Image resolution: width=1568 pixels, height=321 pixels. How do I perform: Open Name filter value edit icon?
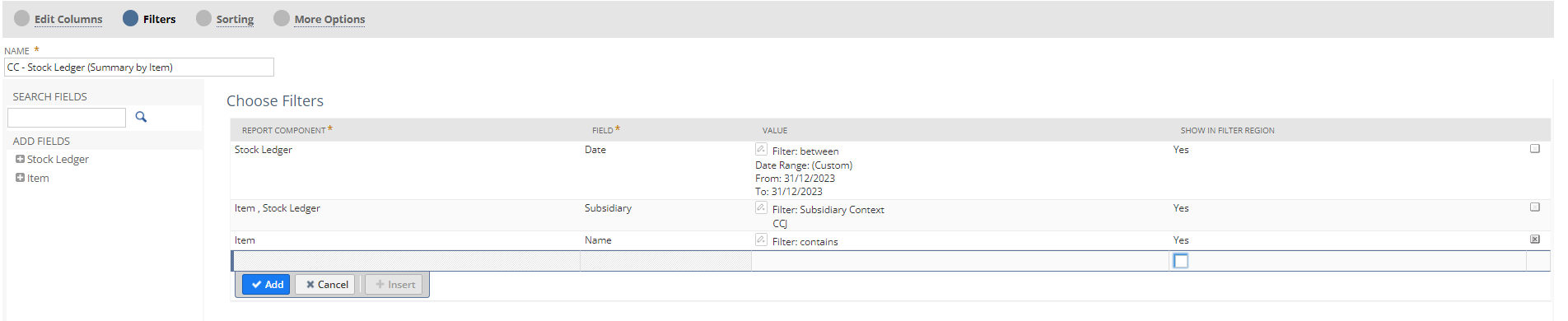pyautogui.click(x=761, y=240)
